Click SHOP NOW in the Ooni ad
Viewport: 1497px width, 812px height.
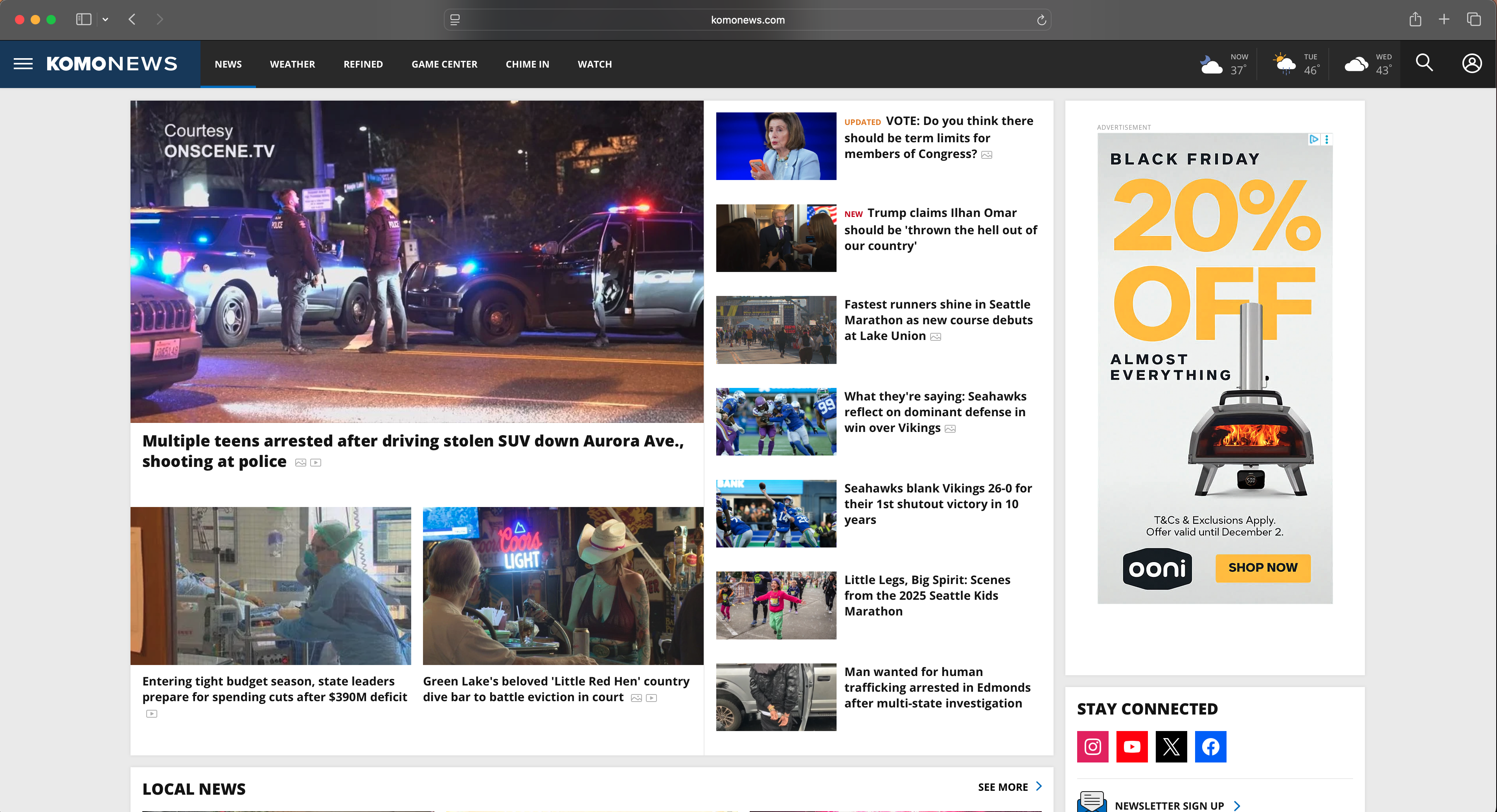click(x=1262, y=568)
